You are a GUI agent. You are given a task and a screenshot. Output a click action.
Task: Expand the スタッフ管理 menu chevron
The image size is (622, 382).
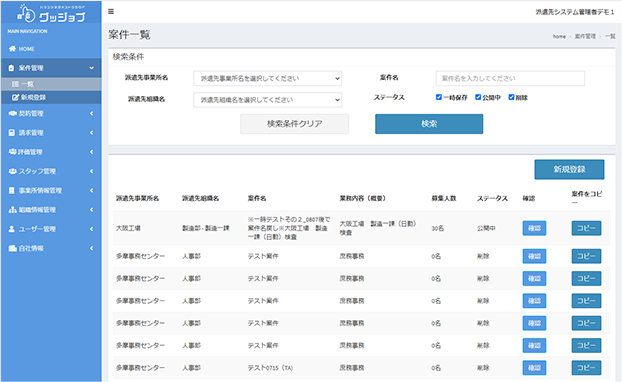(92, 171)
